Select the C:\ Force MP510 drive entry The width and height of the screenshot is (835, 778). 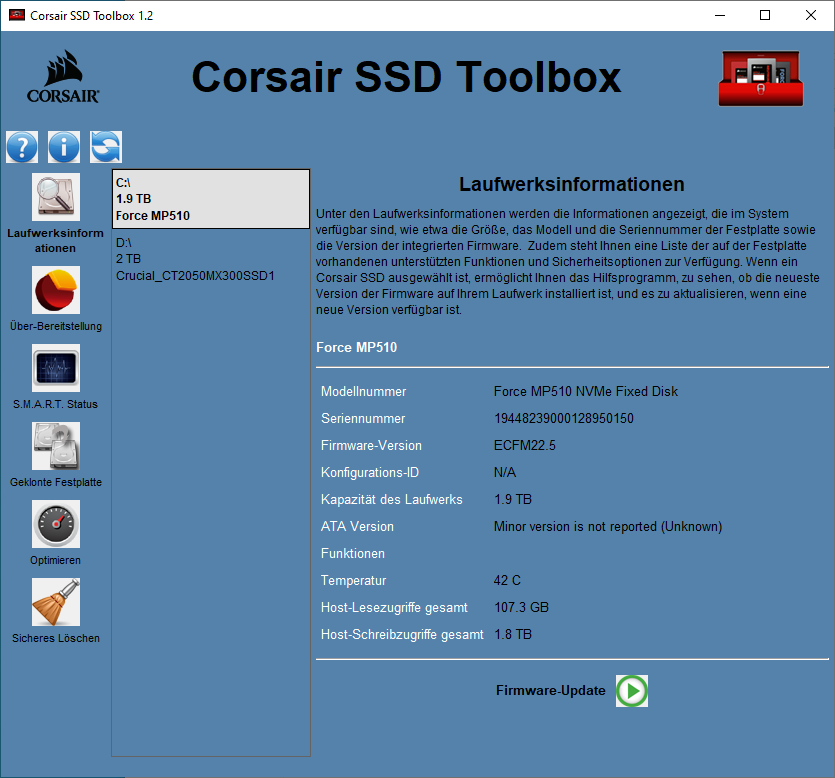(x=211, y=199)
